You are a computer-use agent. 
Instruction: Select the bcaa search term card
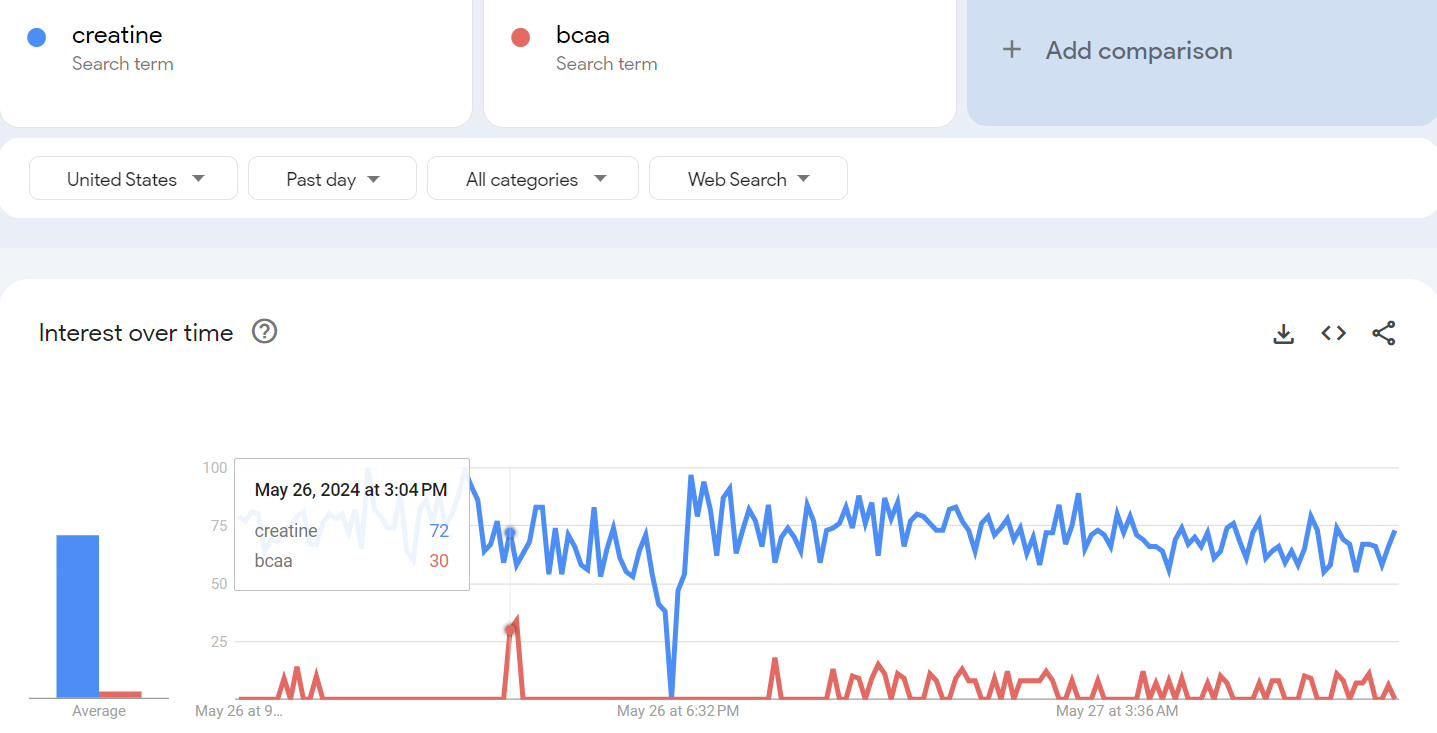tap(719, 63)
